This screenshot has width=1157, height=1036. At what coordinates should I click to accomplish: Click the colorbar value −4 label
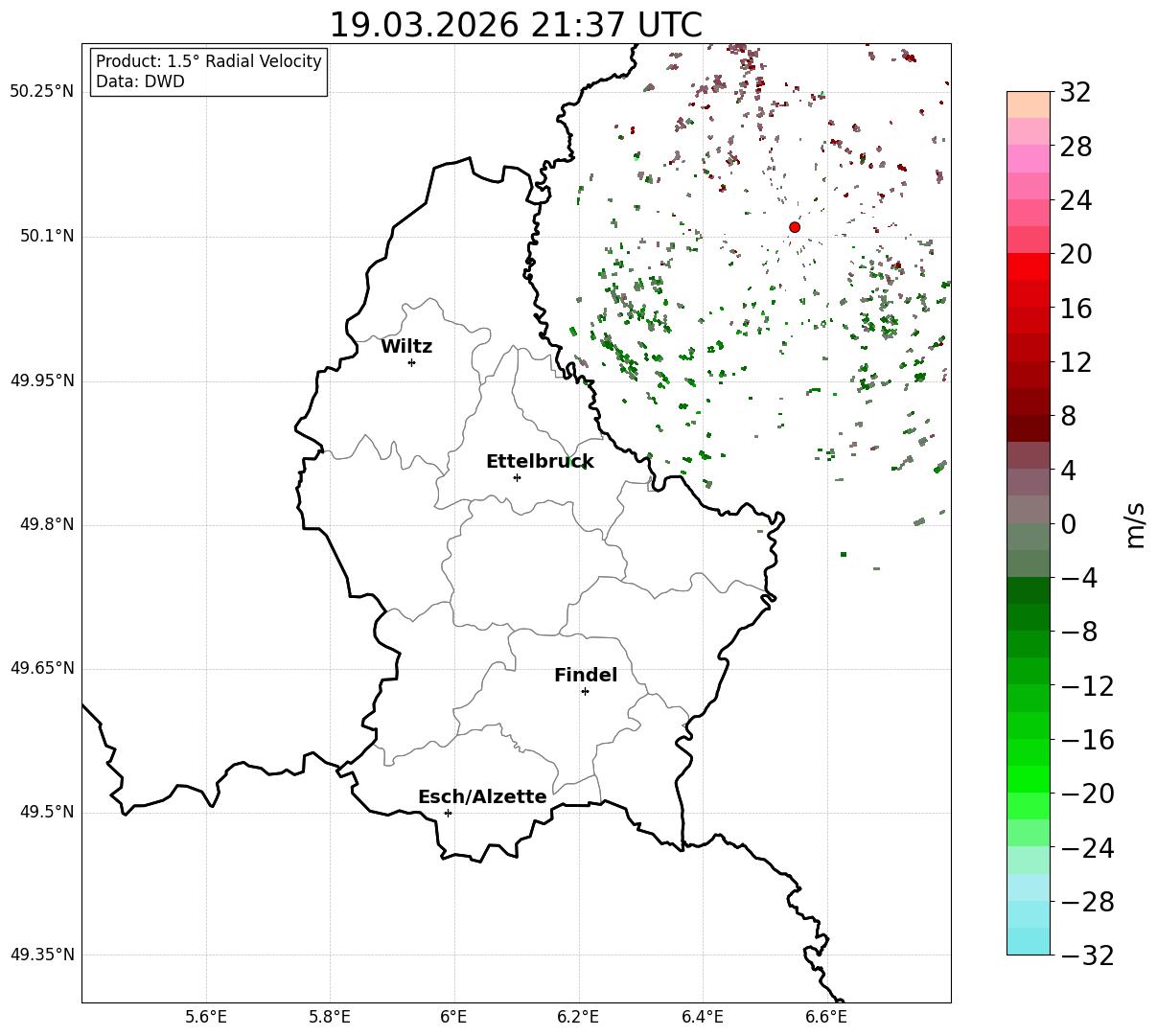coord(1078,578)
